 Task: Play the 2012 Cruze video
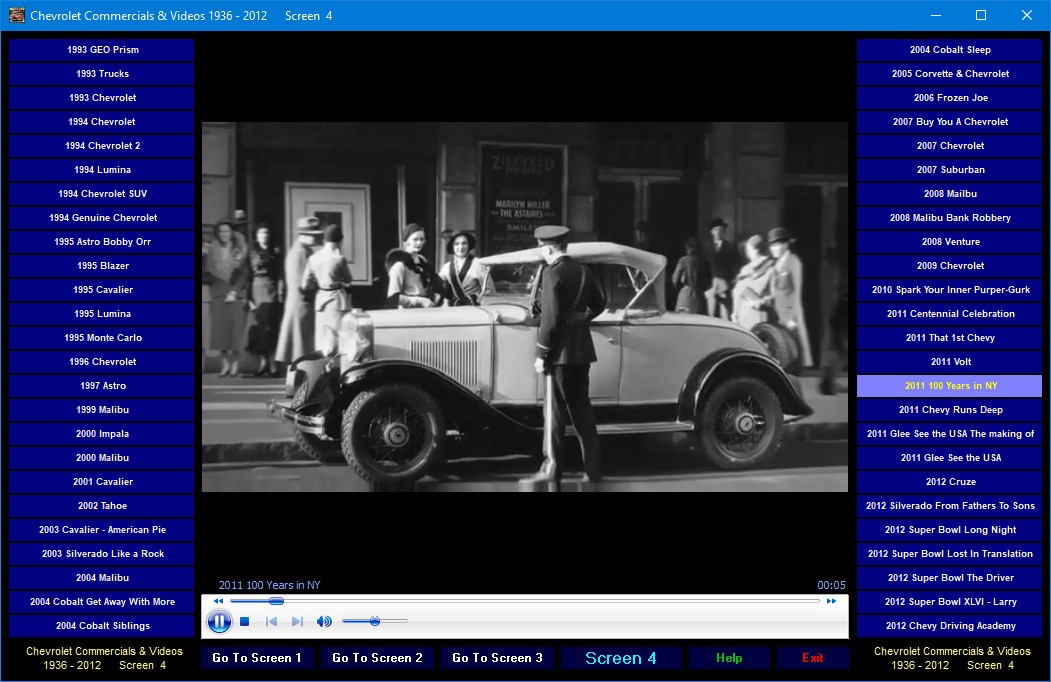click(950, 481)
